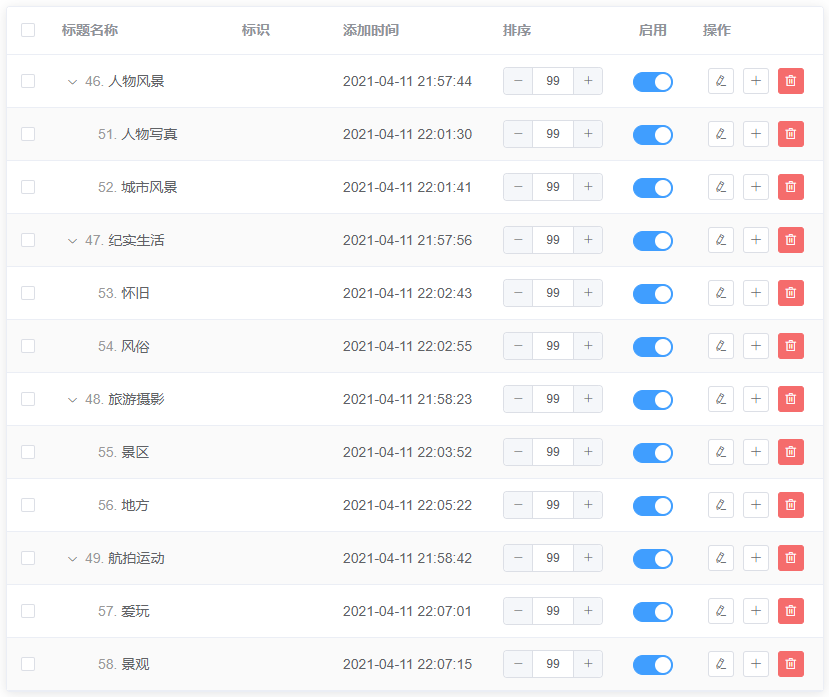Image resolution: width=829 pixels, height=697 pixels.
Task: Check the box for 48. 旅游摄影
Action: pyautogui.click(x=28, y=399)
